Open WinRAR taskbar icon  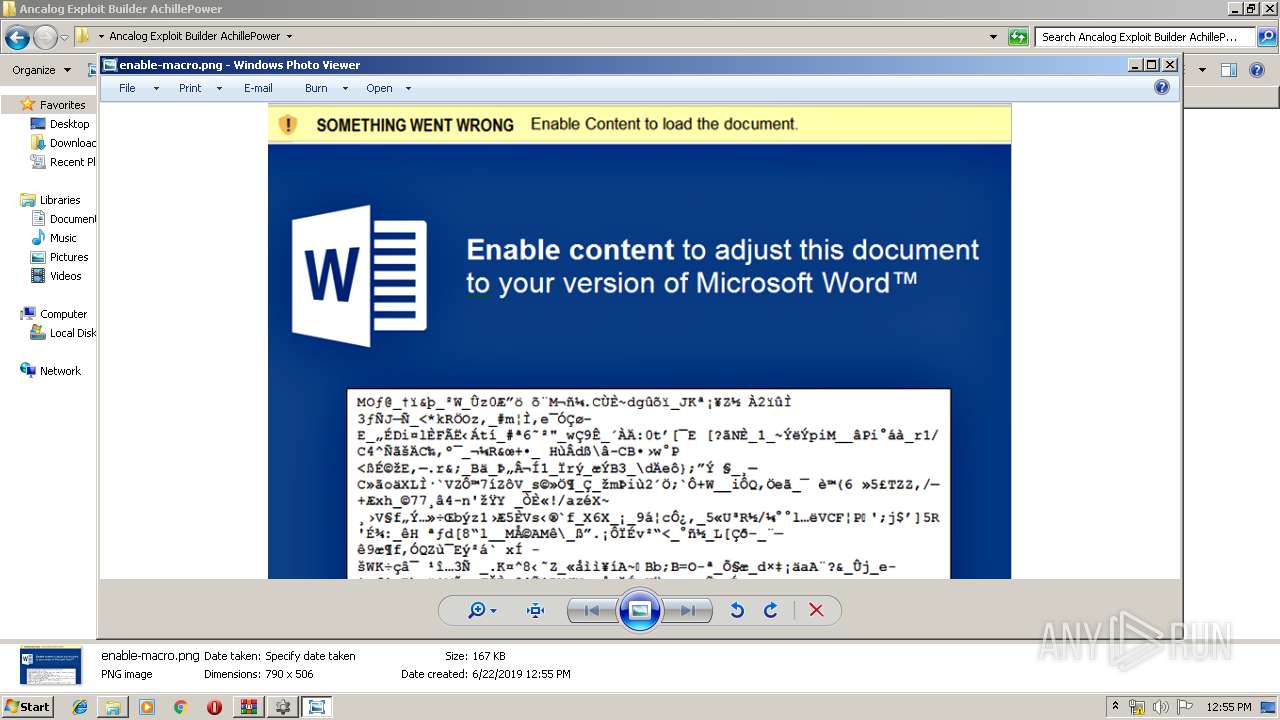point(248,707)
